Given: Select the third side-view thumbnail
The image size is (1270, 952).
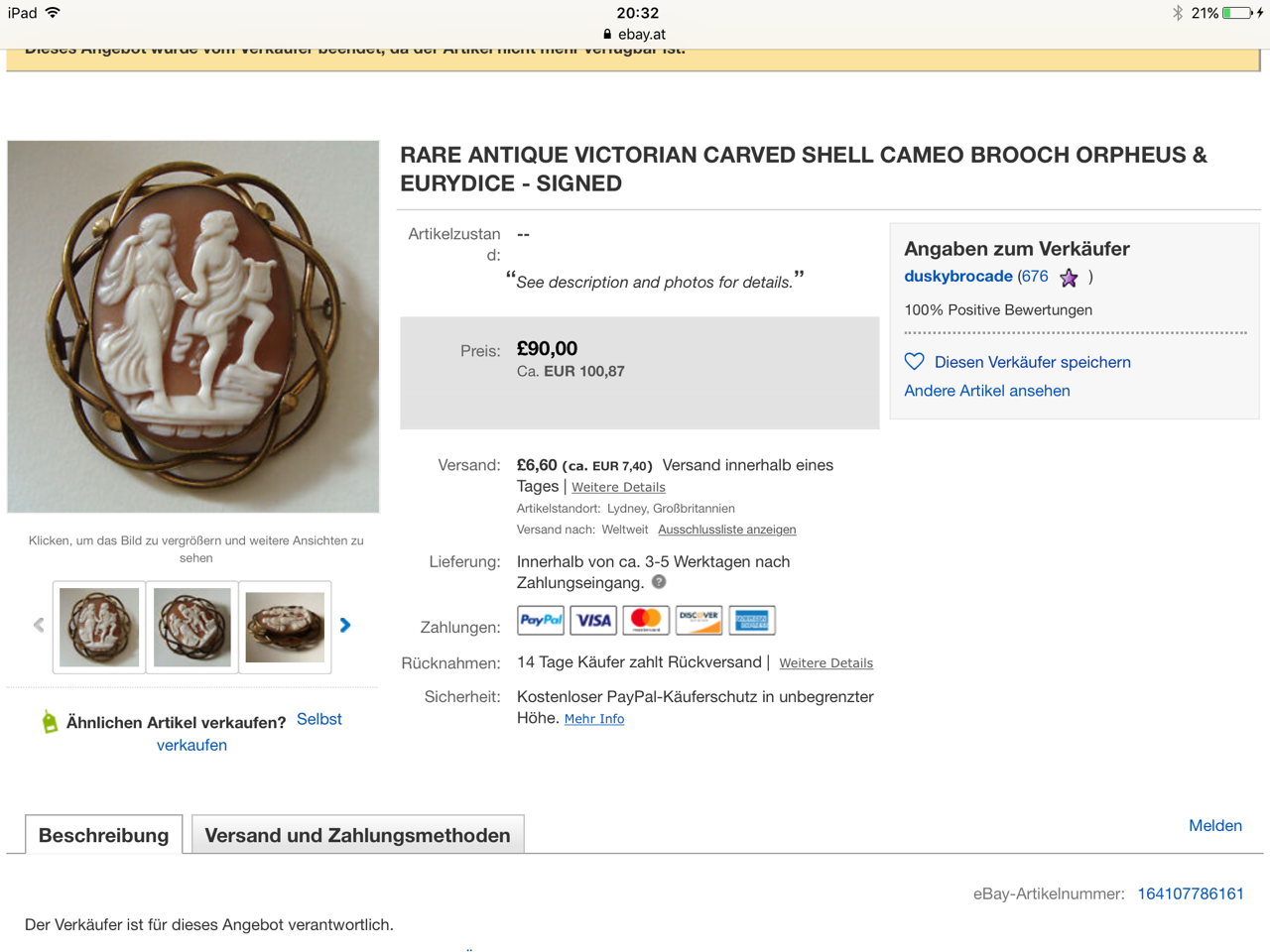Looking at the screenshot, I should 285,627.
